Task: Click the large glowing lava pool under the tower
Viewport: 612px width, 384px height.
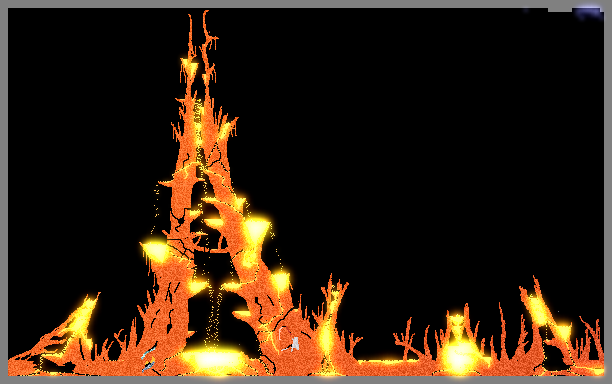Action: [x=213, y=359]
